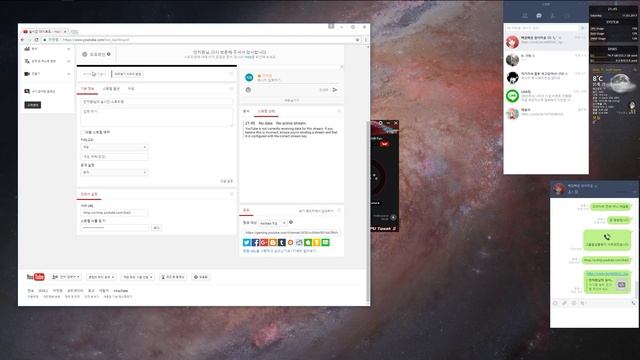
Task: Click the translations sidebar icon
Action: [27, 61]
